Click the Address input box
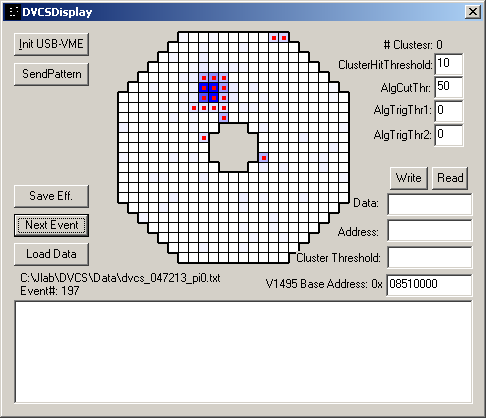 point(430,230)
